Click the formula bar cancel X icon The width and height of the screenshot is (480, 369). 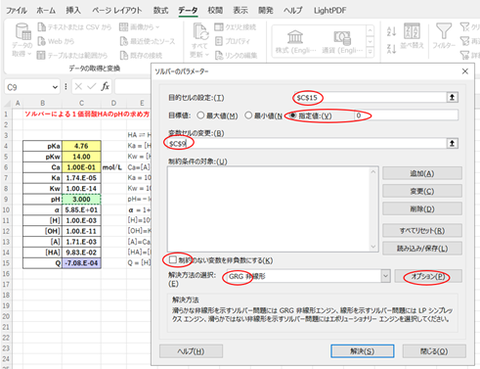tap(78, 87)
